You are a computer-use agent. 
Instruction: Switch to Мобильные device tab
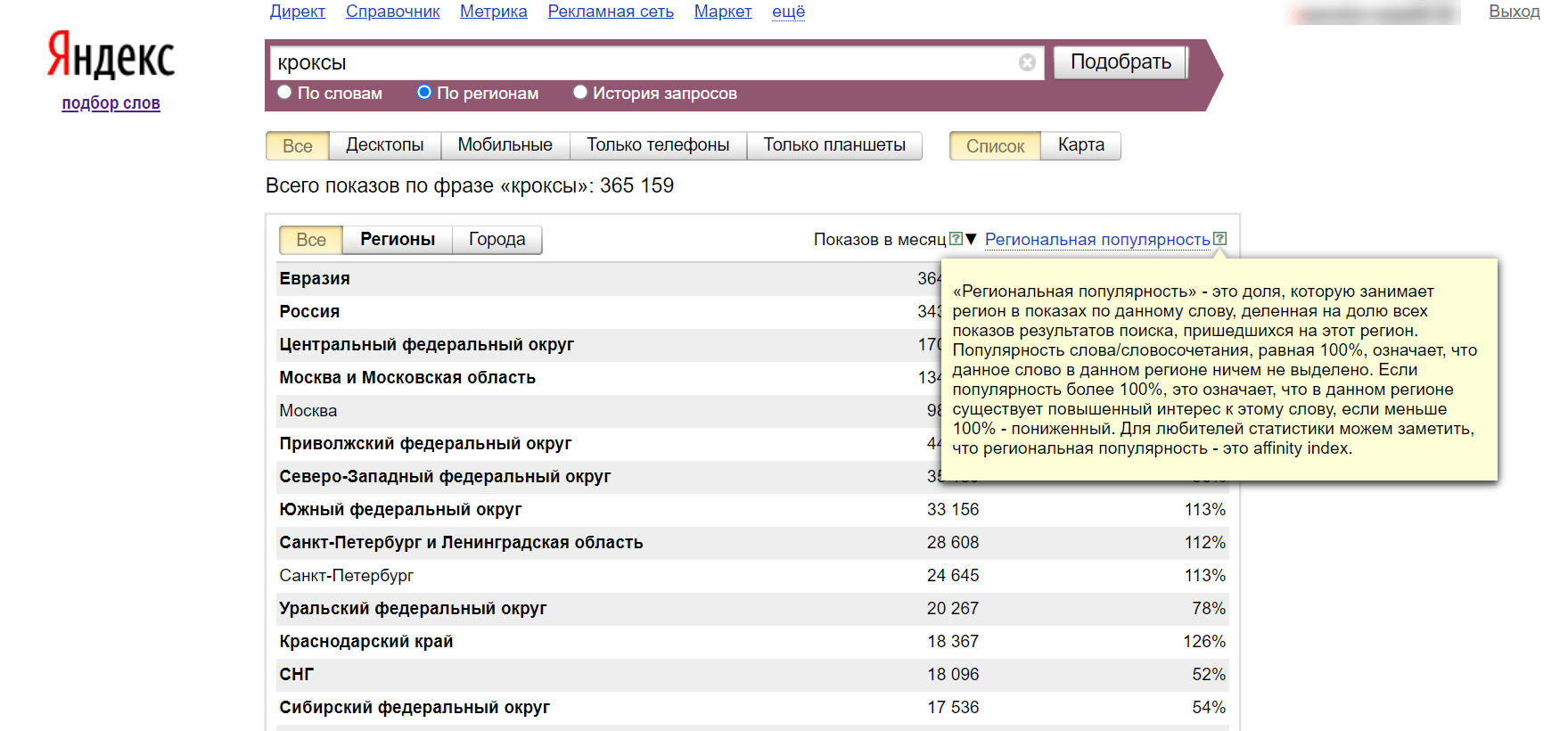(505, 145)
